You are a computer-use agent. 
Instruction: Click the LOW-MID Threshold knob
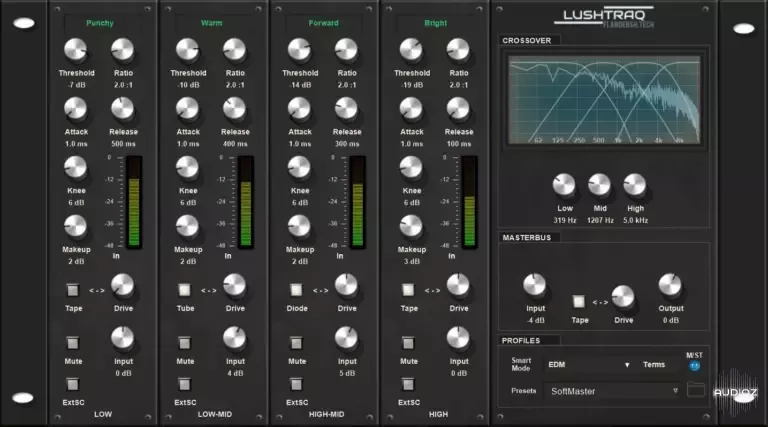[x=187, y=50]
